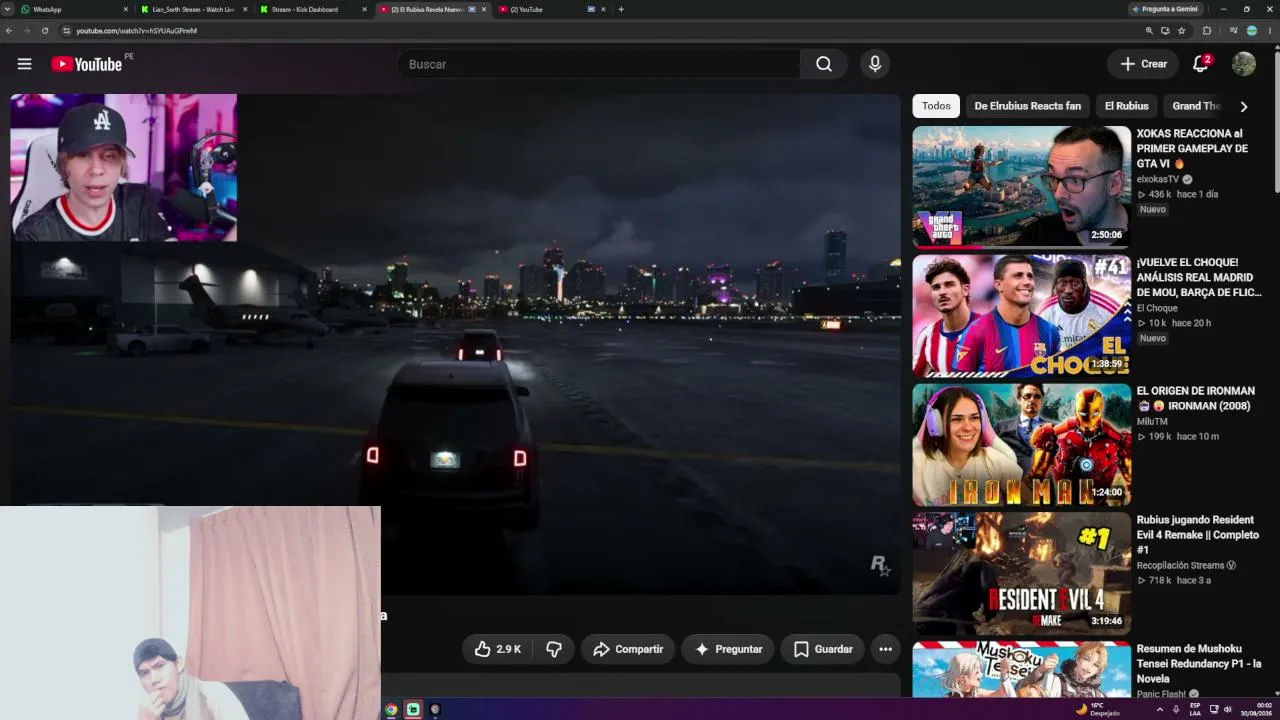
Task: Click the YouTube search input field
Action: tap(600, 64)
